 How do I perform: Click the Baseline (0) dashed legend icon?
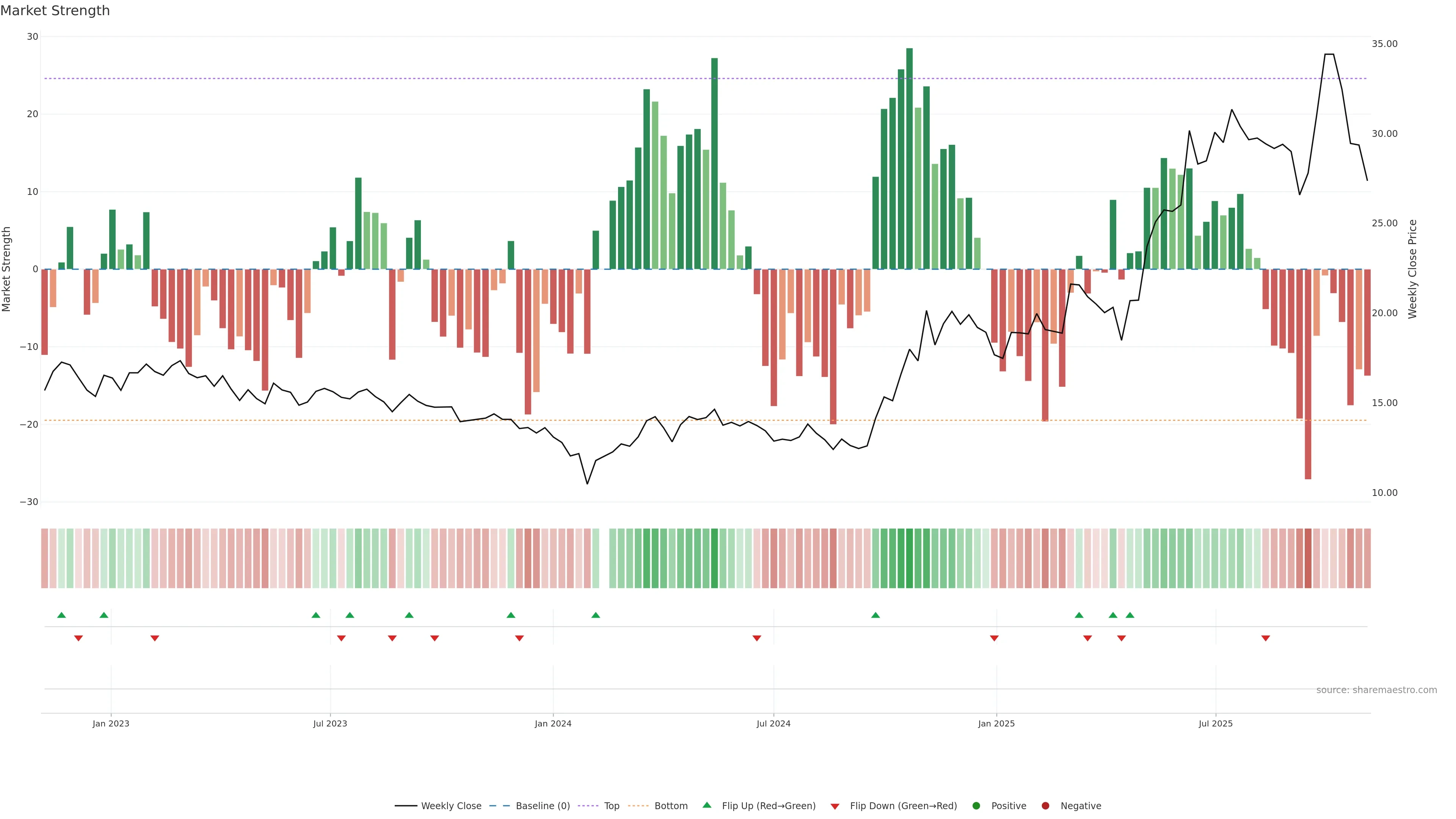tap(499, 806)
